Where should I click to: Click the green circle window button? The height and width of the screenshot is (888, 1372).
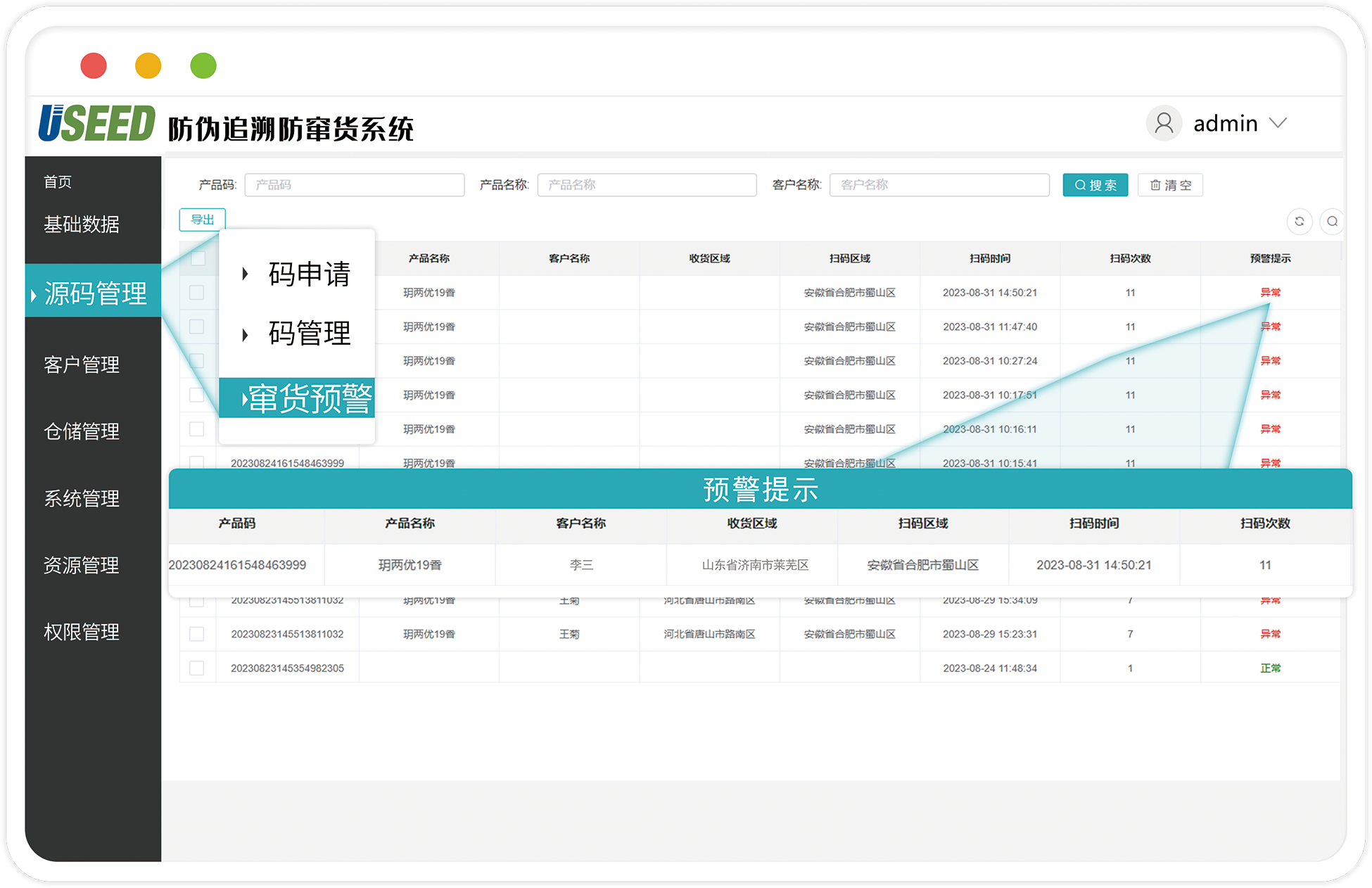pos(203,65)
